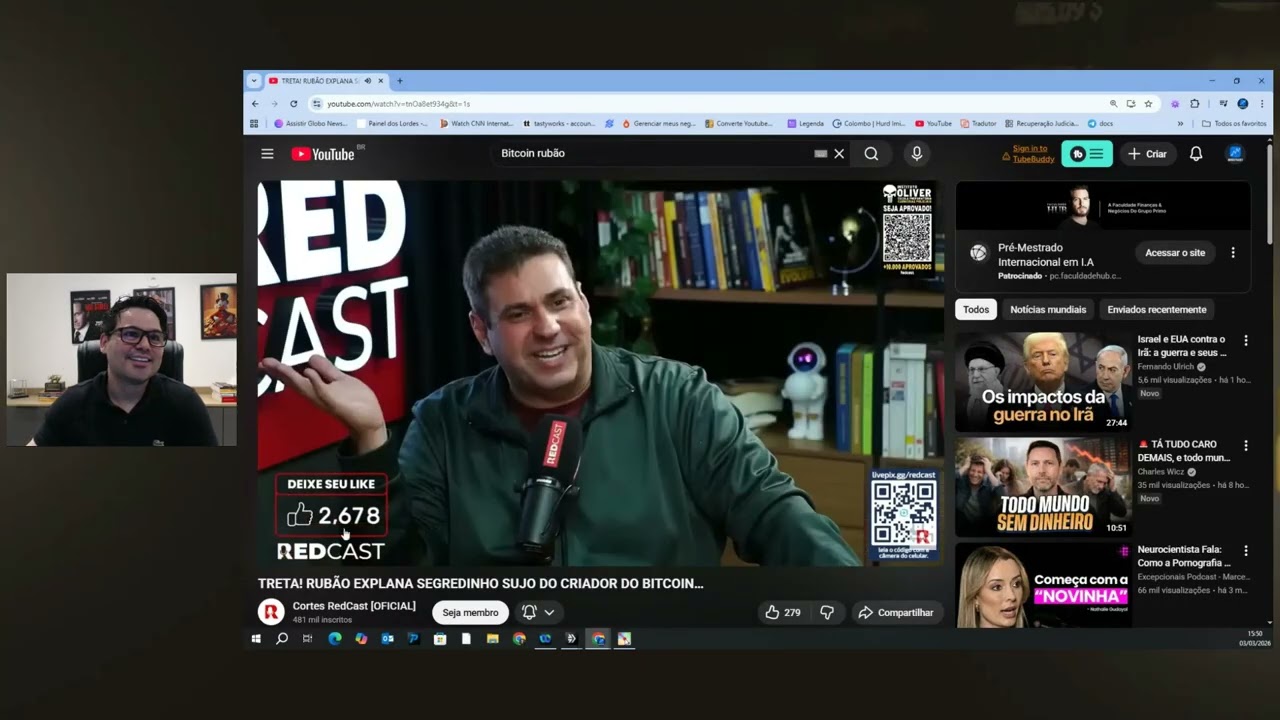Viewport: 1280px width, 720px height.
Task: Open a new tab with plus button
Action: pos(399,81)
